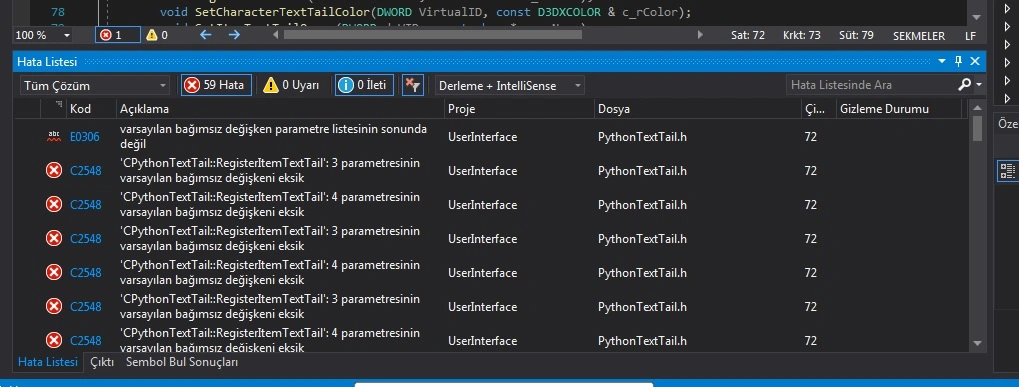Image resolution: width=1019 pixels, height=387 pixels.
Task: Toggle the 0 İleti messages filter
Action: tap(364, 85)
